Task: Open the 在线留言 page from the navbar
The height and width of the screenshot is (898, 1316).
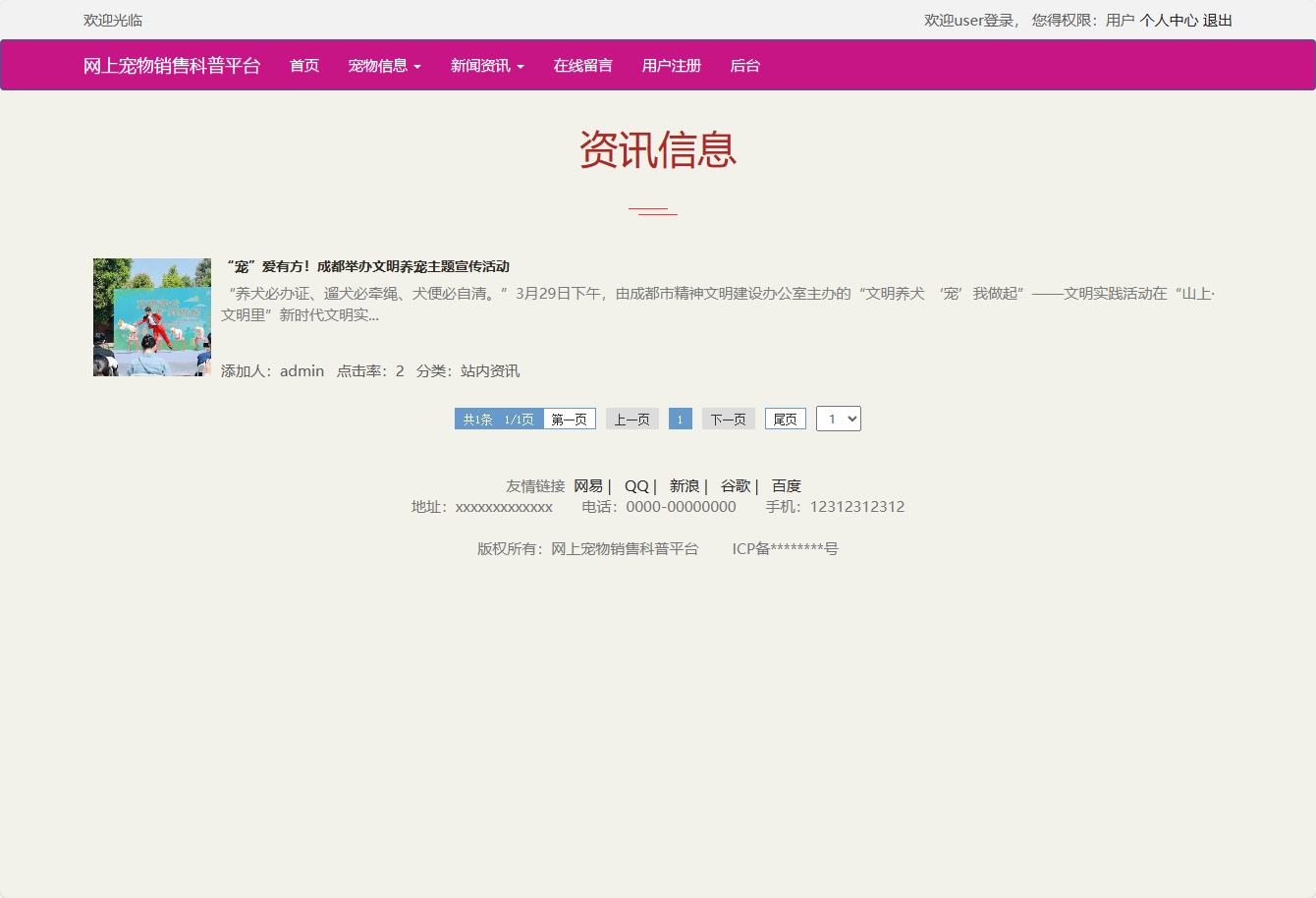Action: [x=582, y=65]
